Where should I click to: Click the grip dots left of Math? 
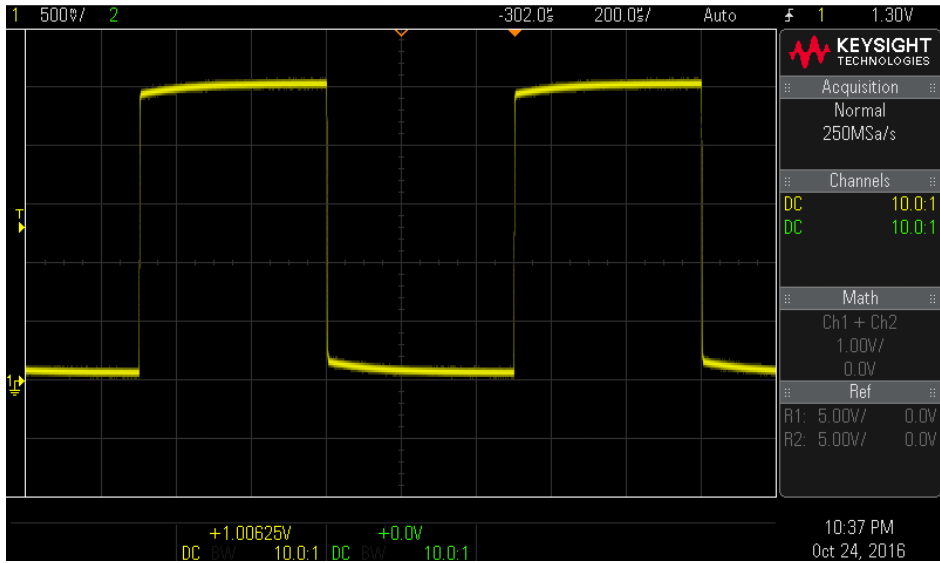788,299
